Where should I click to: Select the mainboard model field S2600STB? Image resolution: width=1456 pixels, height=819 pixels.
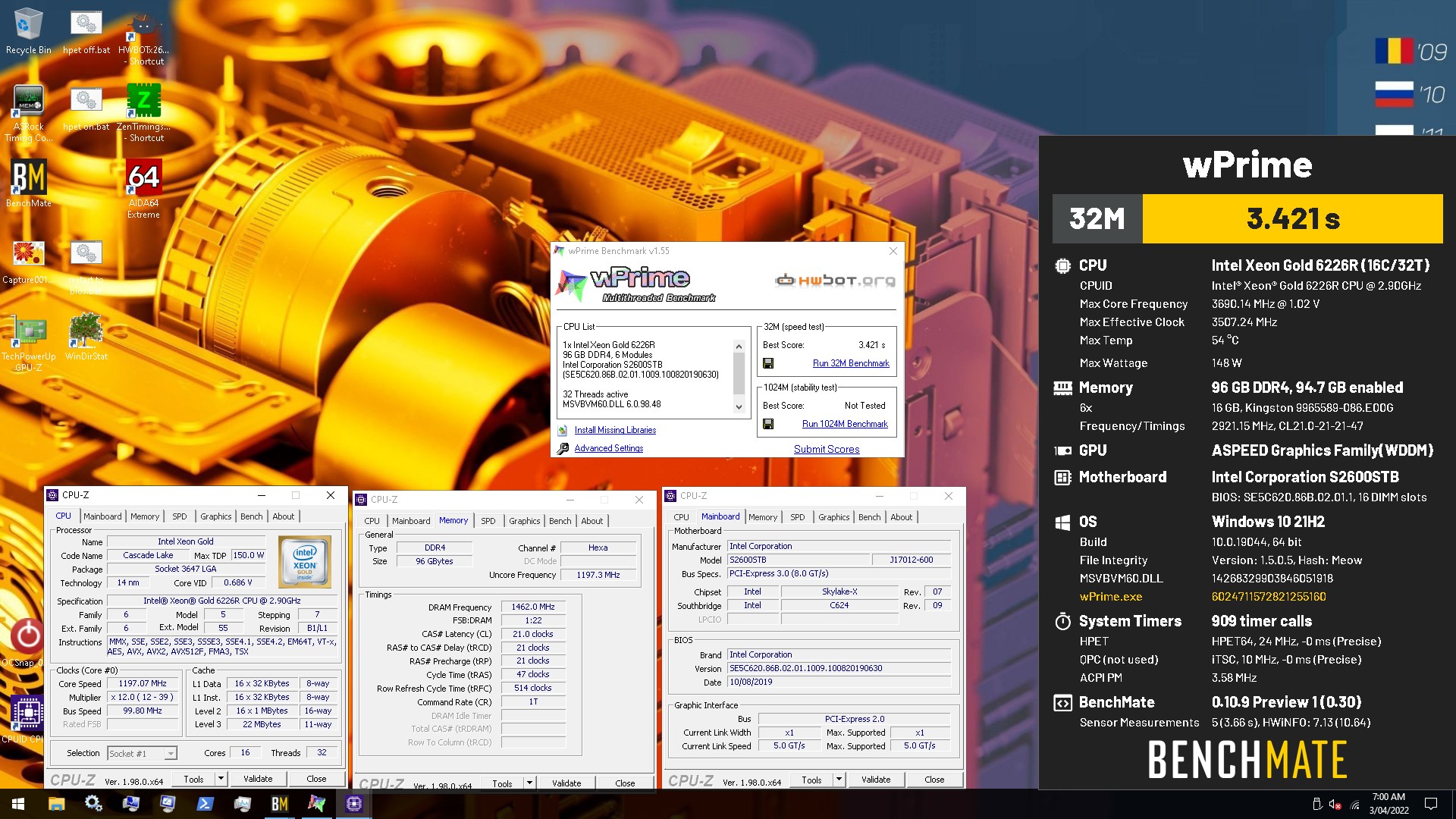[x=799, y=560]
